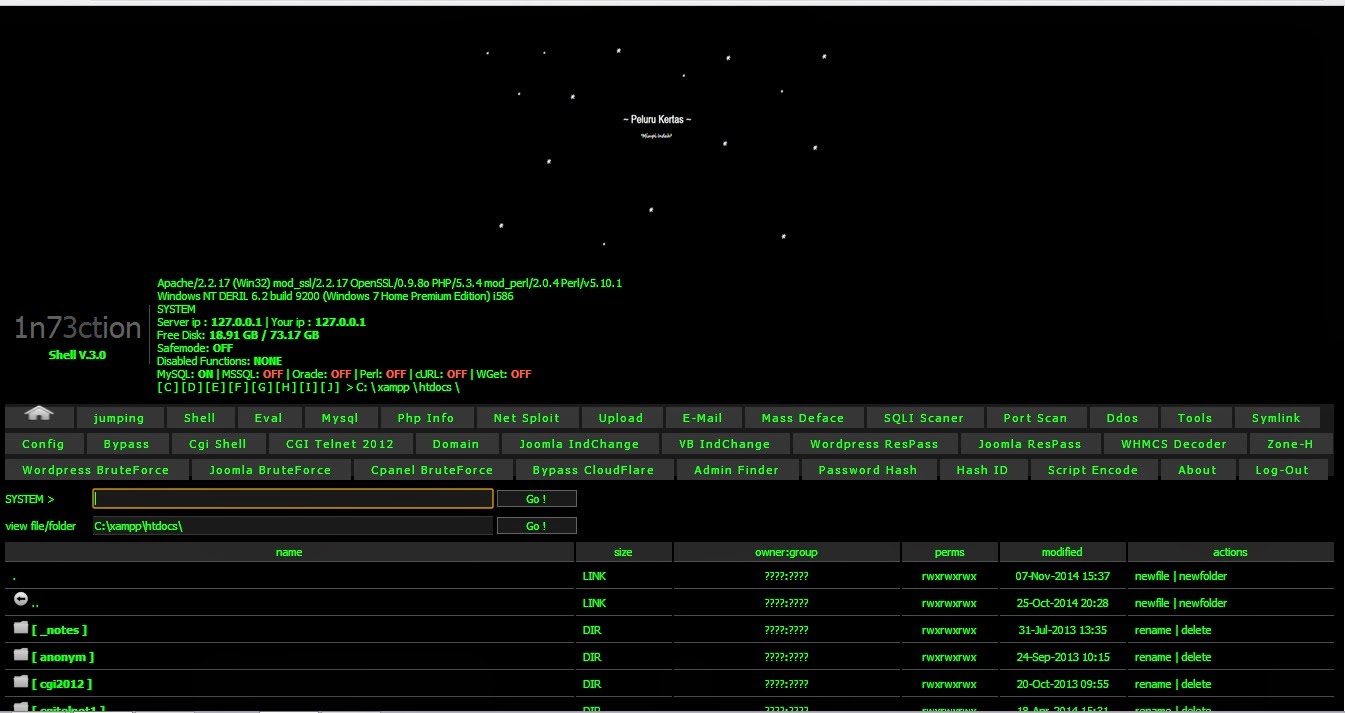The height and width of the screenshot is (713, 1345).
Task: Switch to the Mysql tab
Action: [x=339, y=417]
